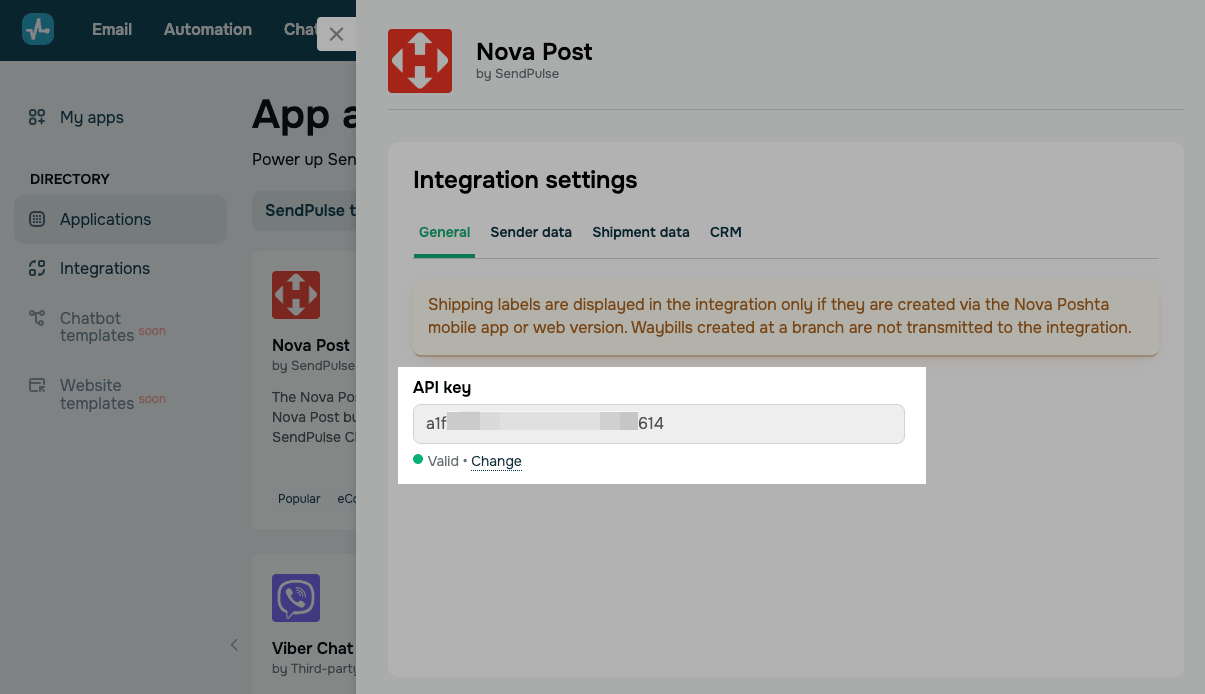Click the Change link under API key
This screenshot has height=694, width=1205.
pyautogui.click(x=496, y=461)
